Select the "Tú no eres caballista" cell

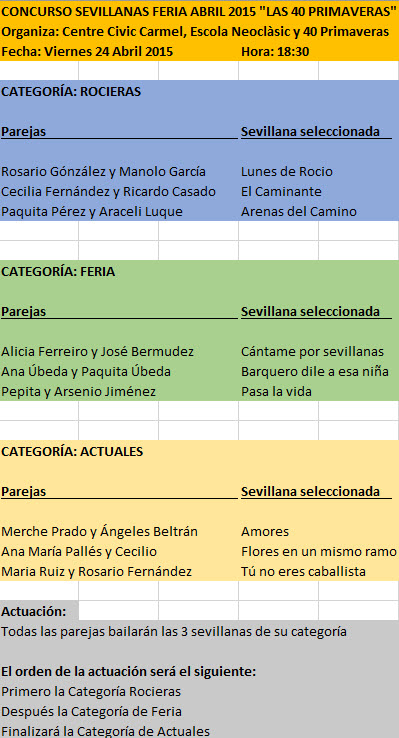tap(303, 572)
